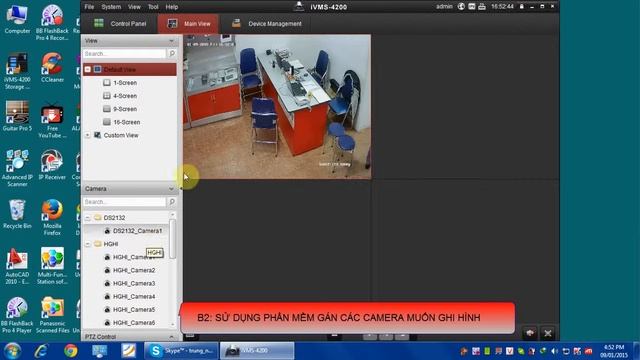Open BB FlashBack Pro 4 Recorder desktop icon
The width and height of the screenshot is (640, 360).
(52, 23)
